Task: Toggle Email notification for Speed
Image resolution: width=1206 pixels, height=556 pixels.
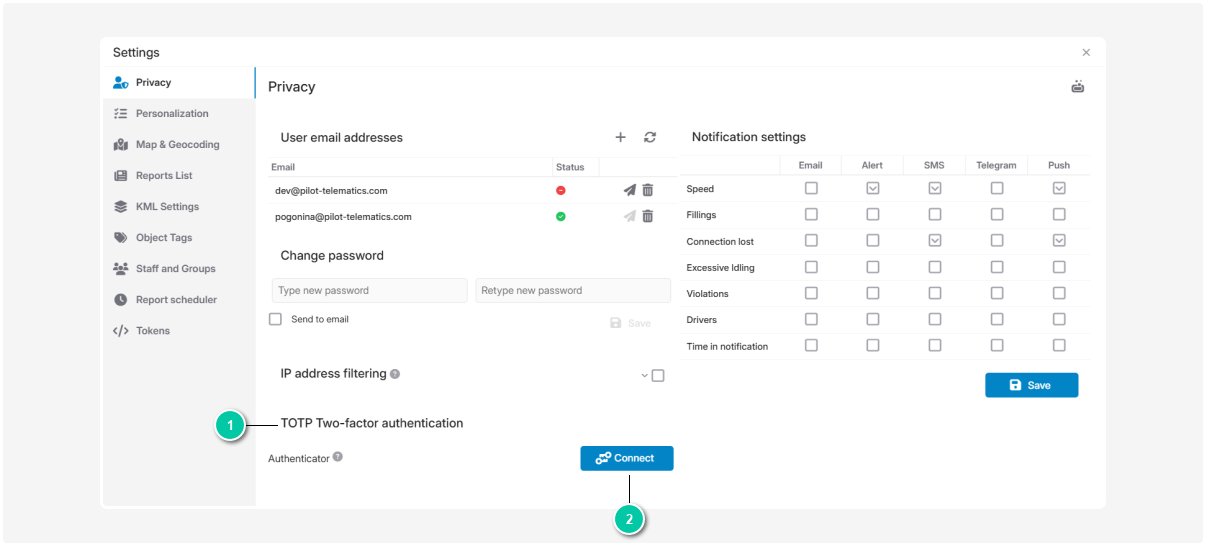Action: 811,188
